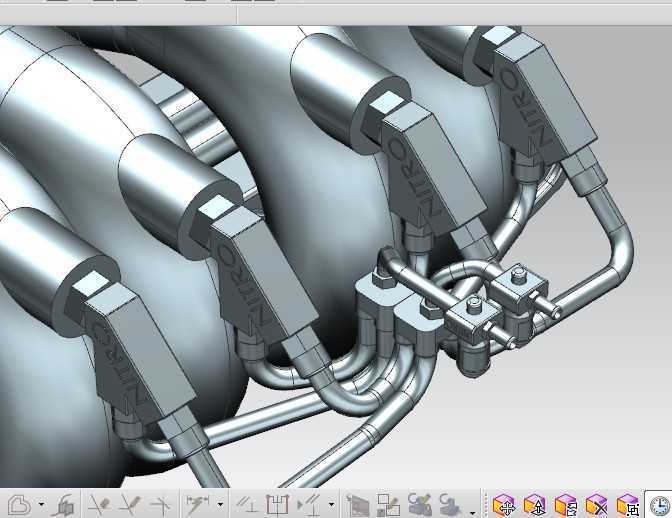Click the grayed sketch view image icon
Screen dimensions: 672x518
point(357,505)
